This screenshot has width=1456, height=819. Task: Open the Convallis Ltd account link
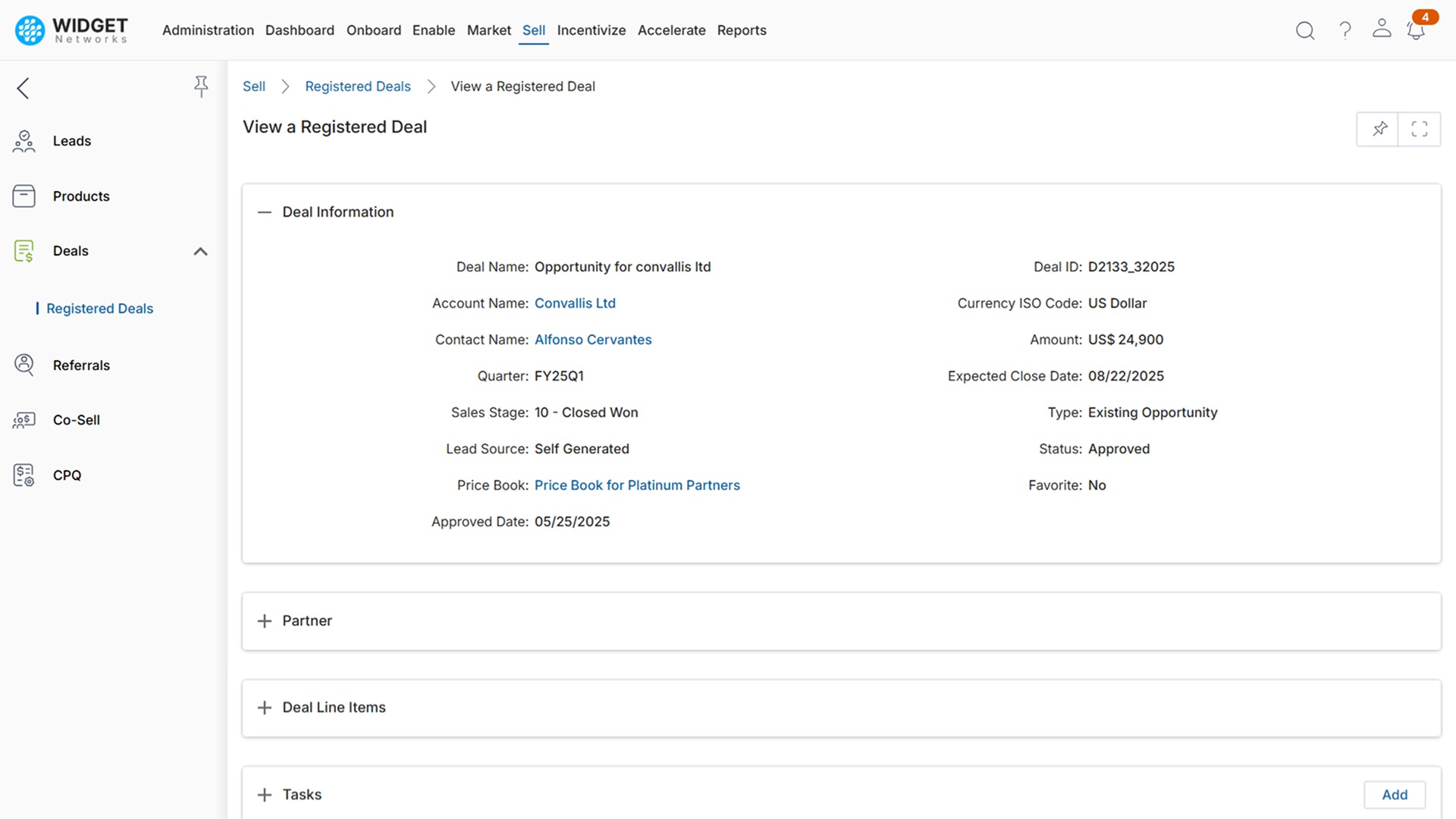pos(574,303)
